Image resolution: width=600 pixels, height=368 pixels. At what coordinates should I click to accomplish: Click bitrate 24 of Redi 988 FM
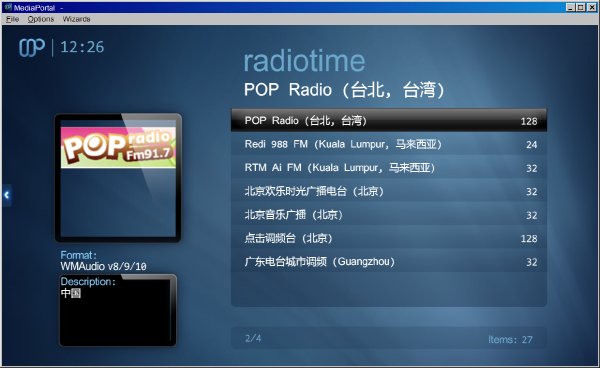[x=532, y=145]
